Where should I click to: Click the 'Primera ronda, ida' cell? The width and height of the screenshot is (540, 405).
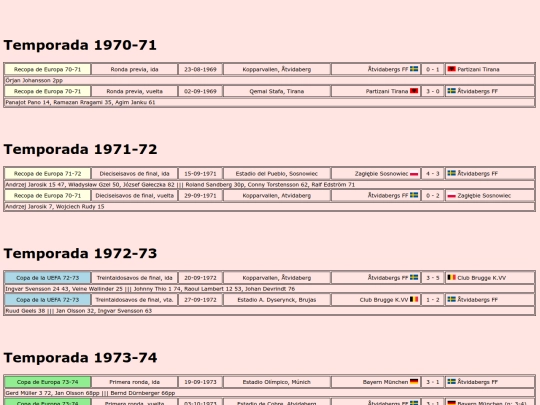[134, 382]
